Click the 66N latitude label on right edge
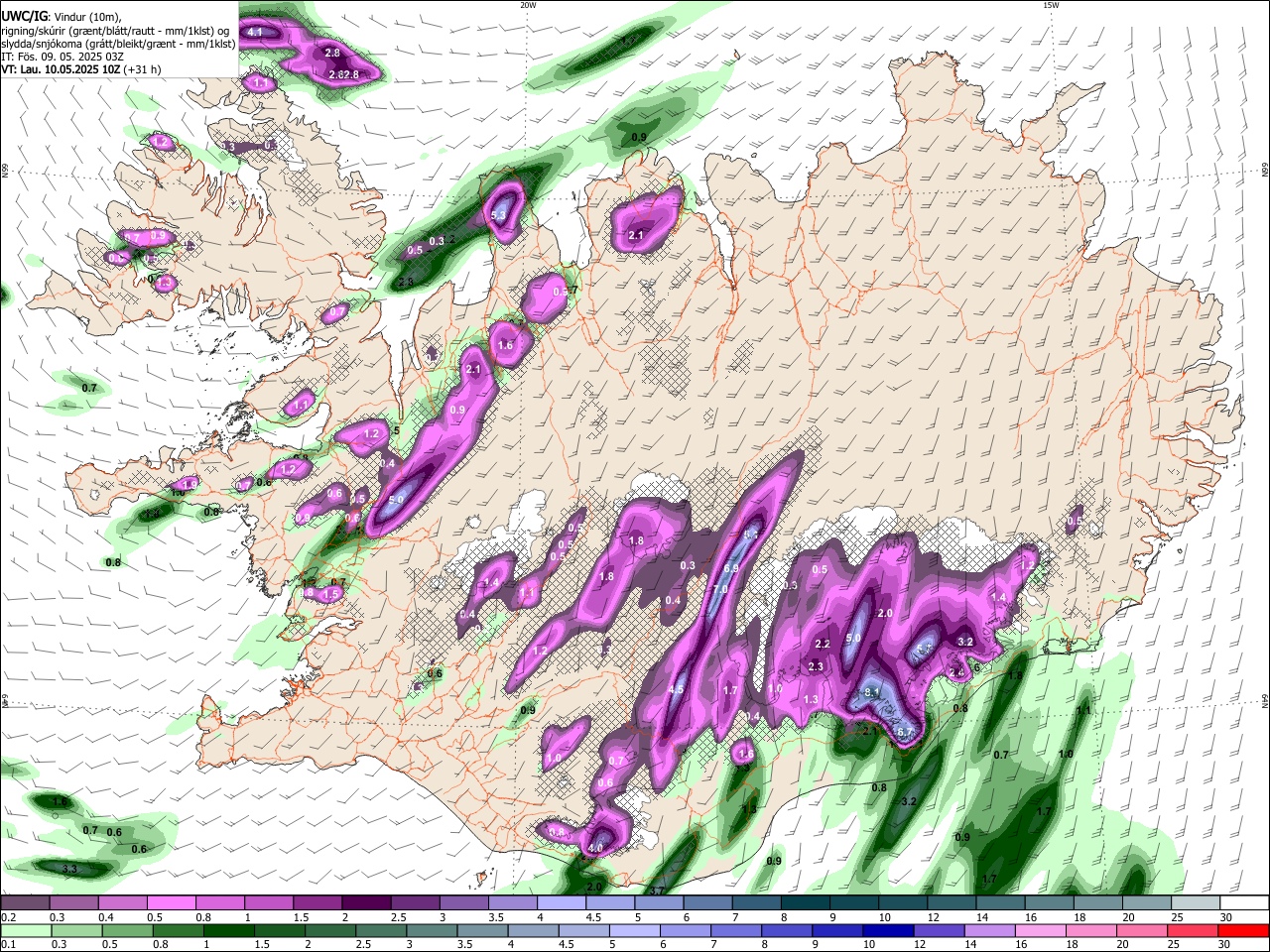The width and height of the screenshot is (1270, 952). pos(1265,170)
